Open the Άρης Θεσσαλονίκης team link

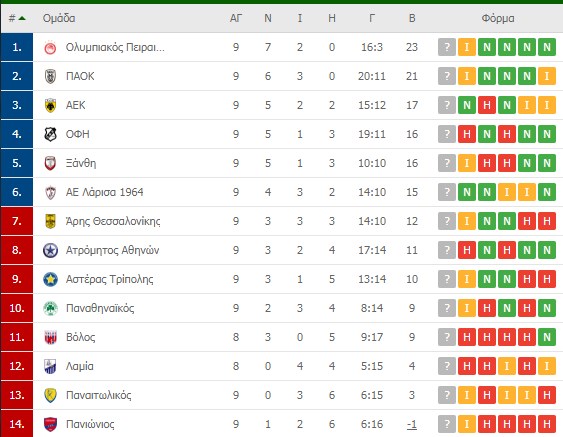[x=113, y=221]
